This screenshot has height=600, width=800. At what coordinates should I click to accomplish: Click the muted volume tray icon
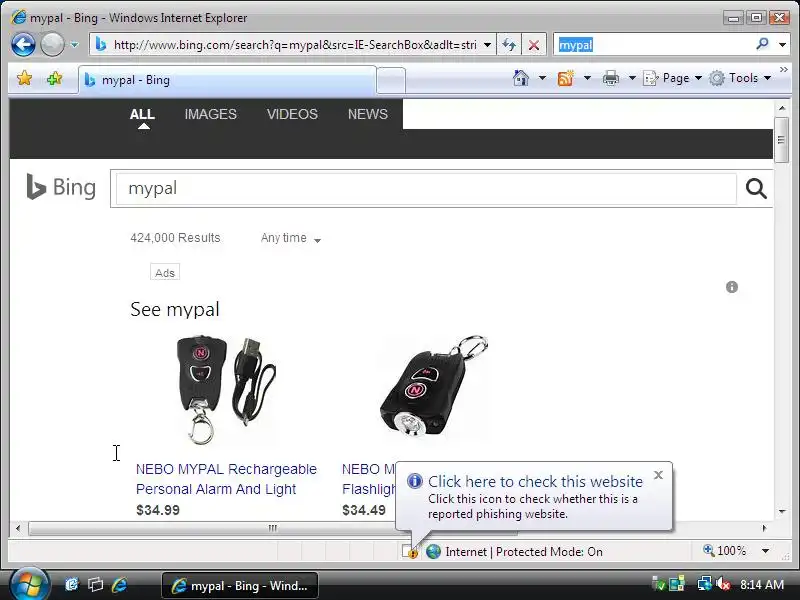[722, 584]
